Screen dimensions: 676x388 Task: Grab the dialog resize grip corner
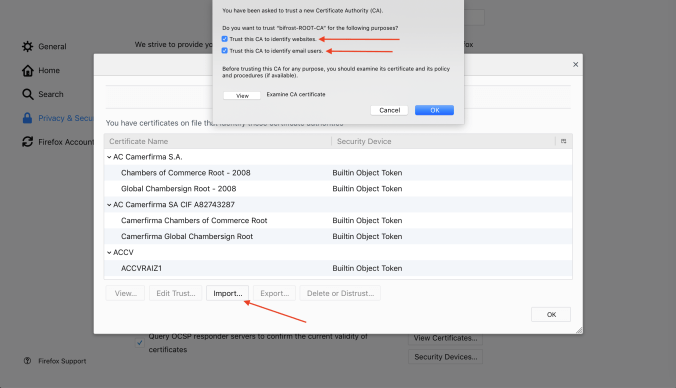point(579,330)
